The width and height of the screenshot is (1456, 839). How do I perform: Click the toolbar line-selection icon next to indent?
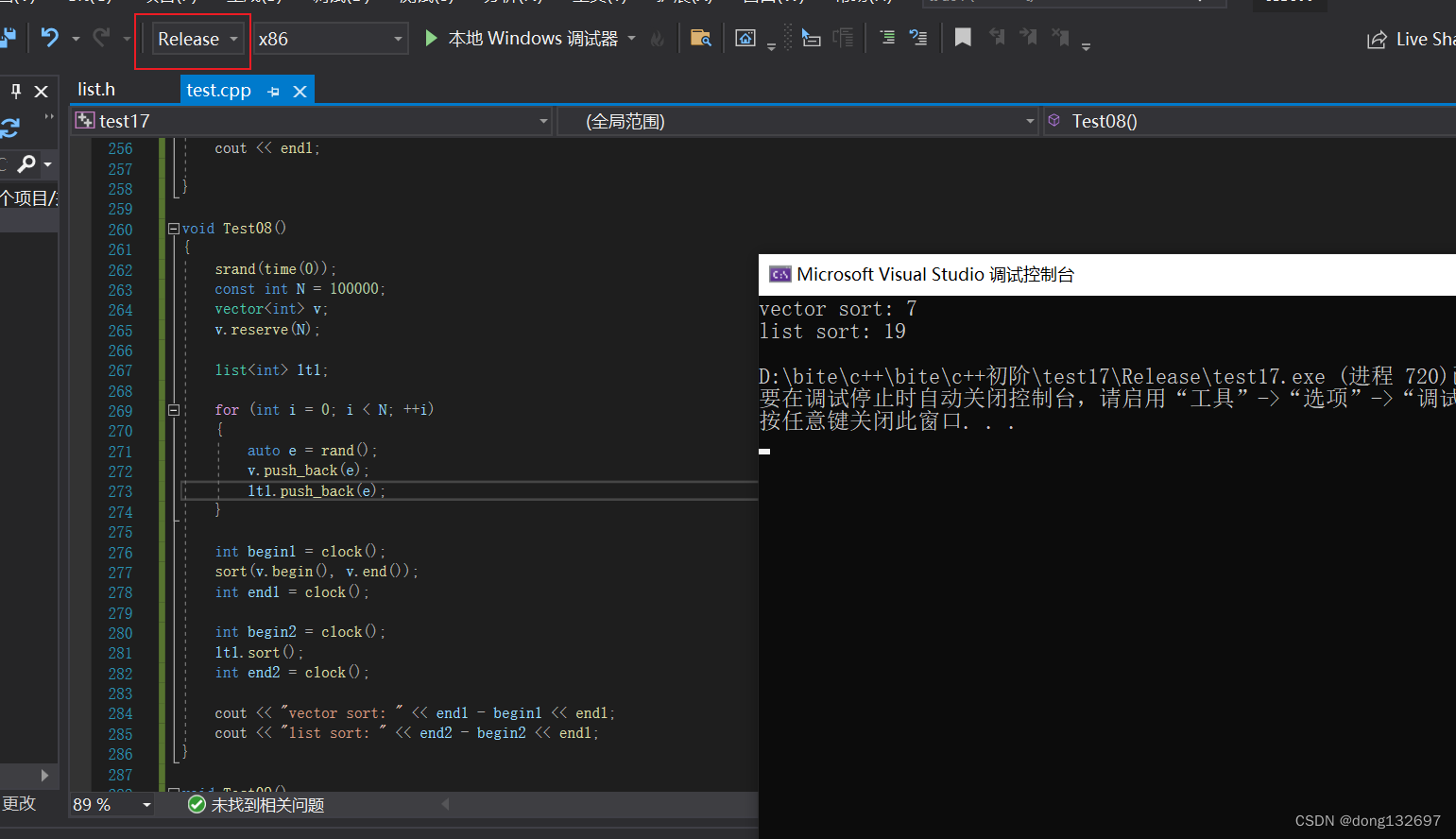[812, 38]
